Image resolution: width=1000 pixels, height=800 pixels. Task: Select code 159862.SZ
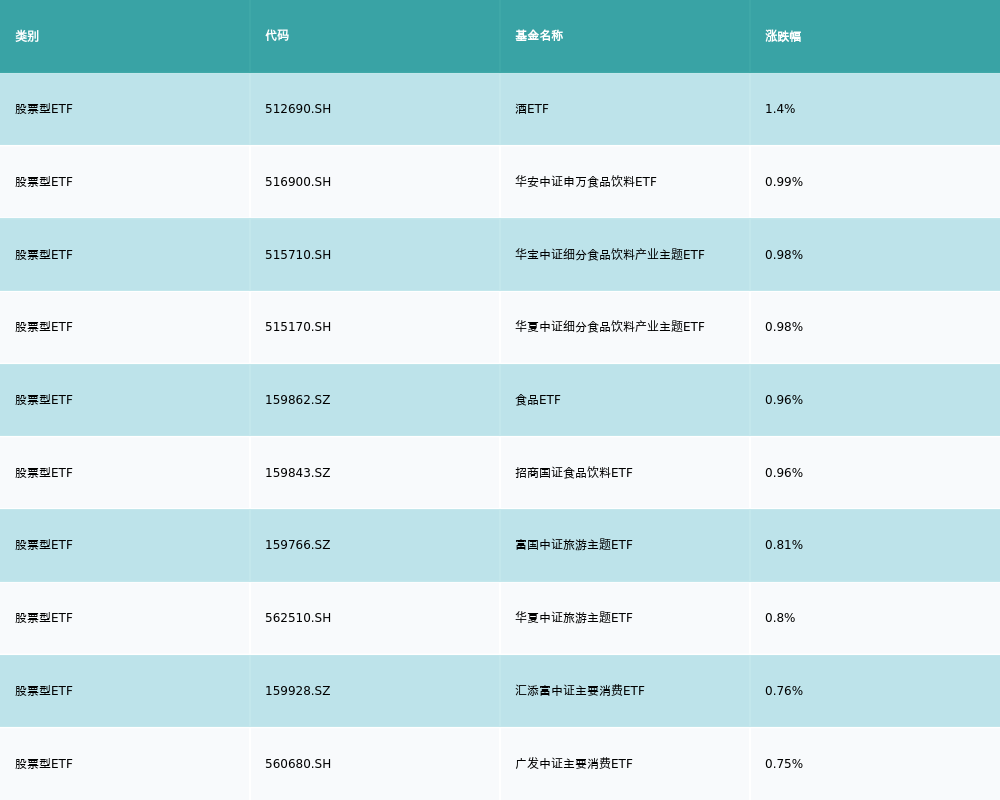click(x=298, y=400)
